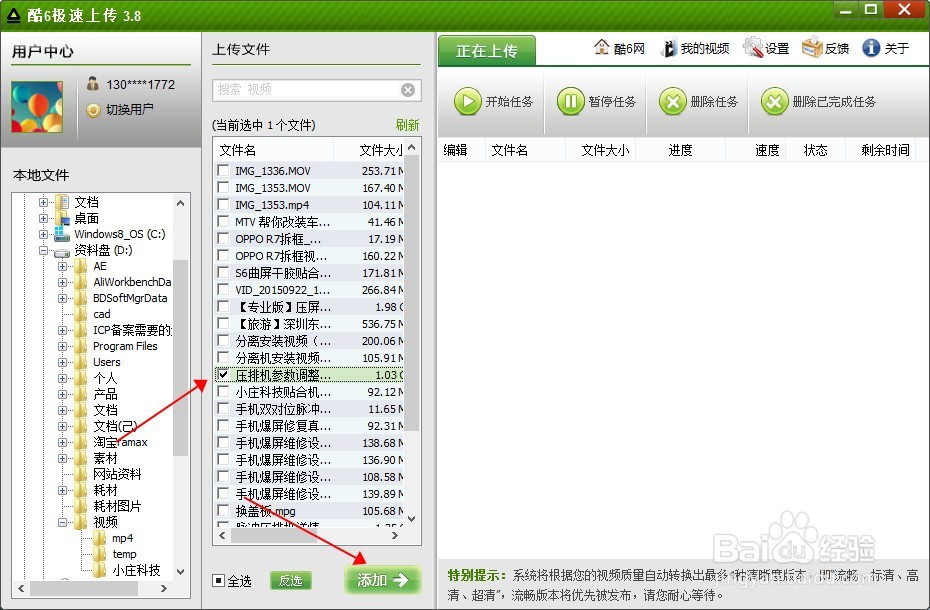Toggle the 全选 select-all checkbox
930x610 pixels.
pyautogui.click(x=218, y=580)
